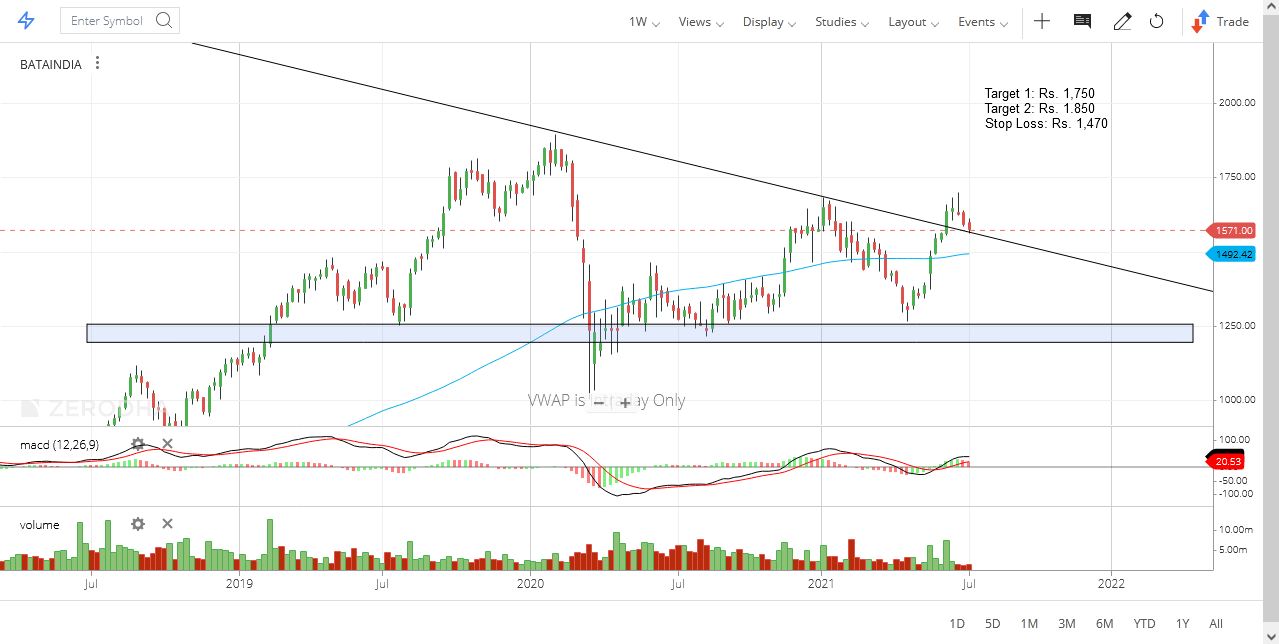Viewport: 1279px width, 644px height.
Task: Select the YTD range
Action: [x=1144, y=624]
